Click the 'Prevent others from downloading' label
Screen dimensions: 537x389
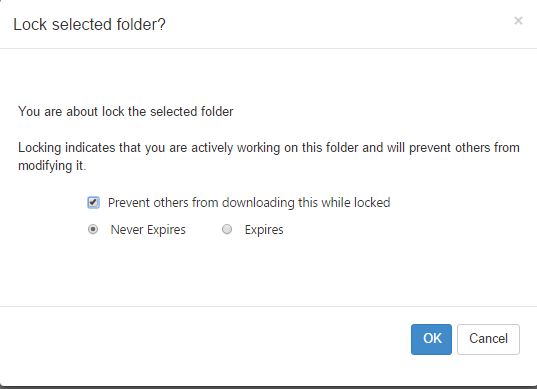coord(249,203)
